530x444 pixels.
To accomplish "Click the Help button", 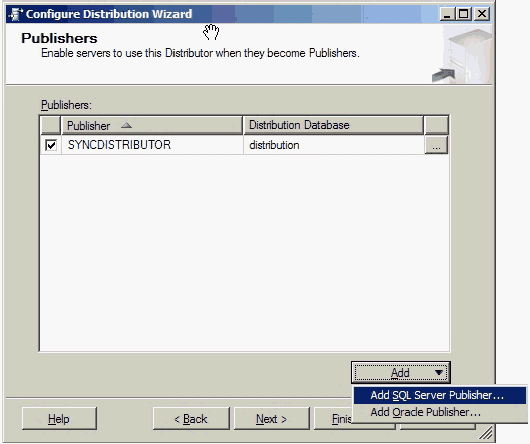I will click(x=59, y=419).
